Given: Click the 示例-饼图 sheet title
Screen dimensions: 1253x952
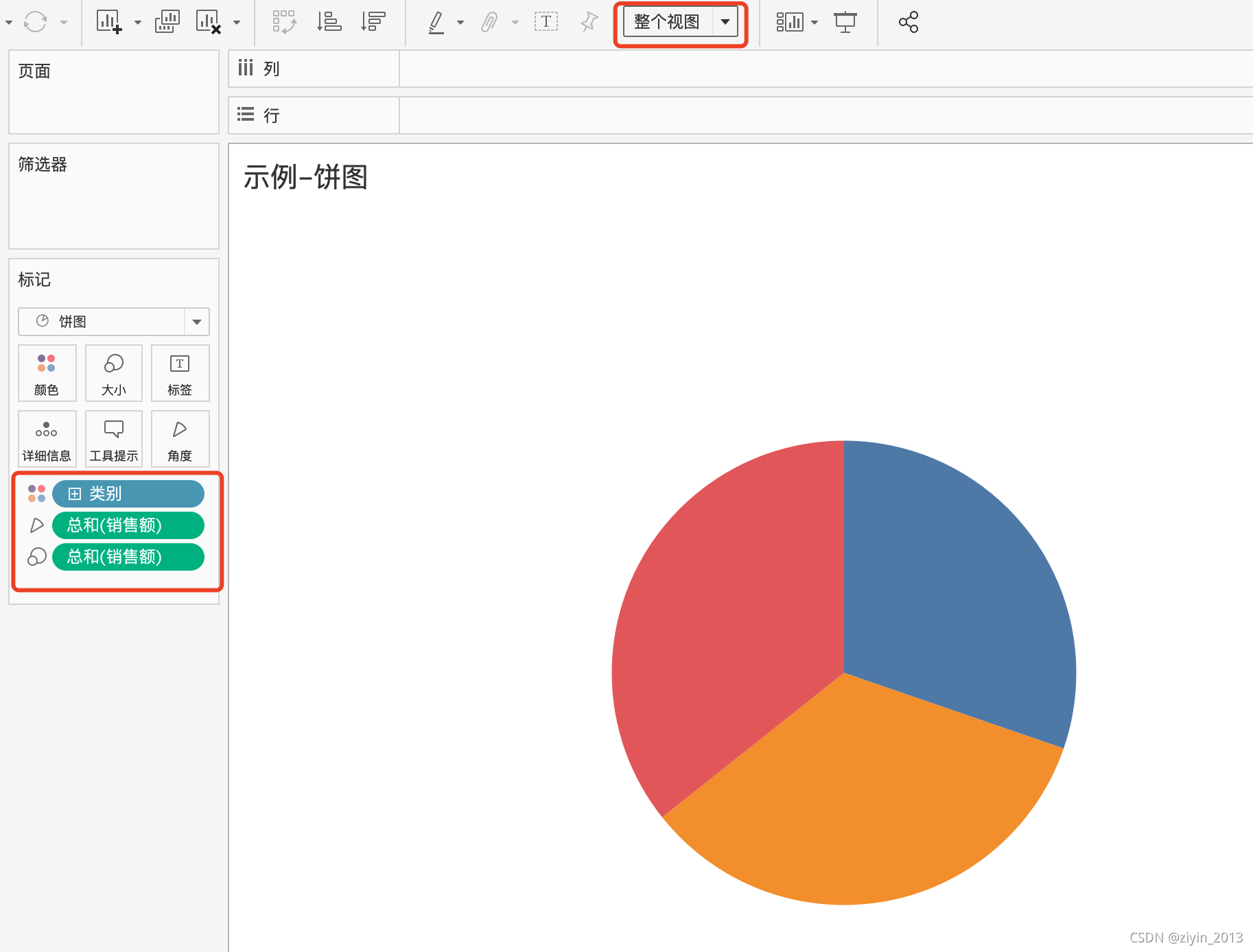Looking at the screenshot, I should [x=306, y=178].
